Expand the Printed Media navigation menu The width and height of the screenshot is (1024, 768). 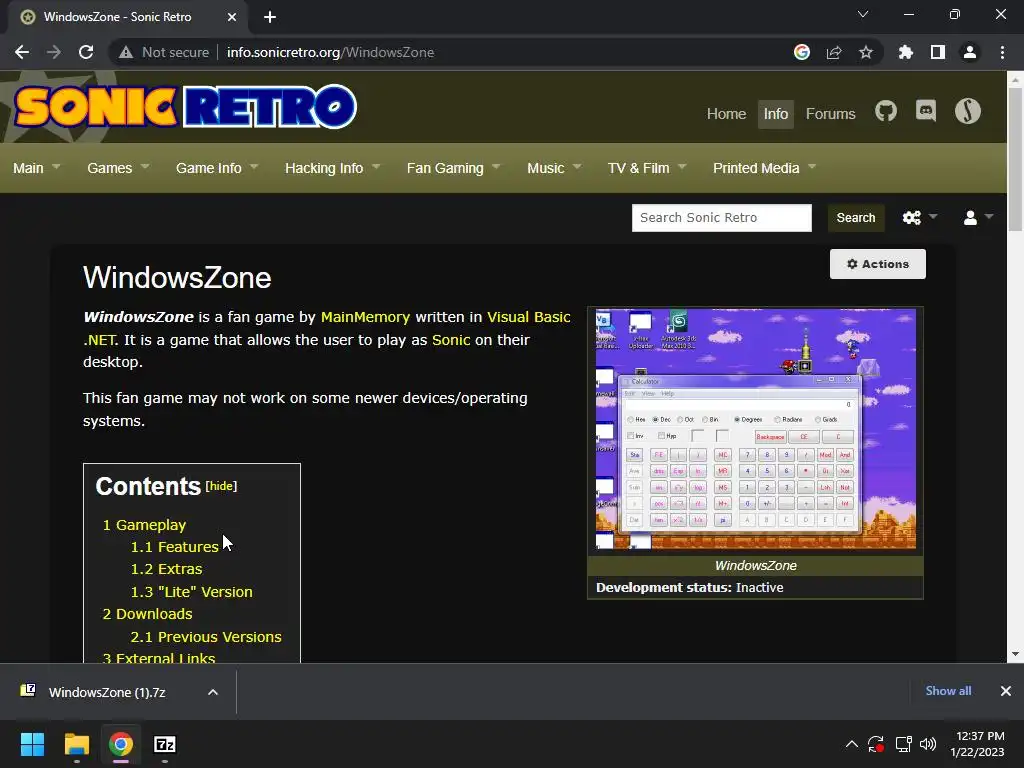click(764, 168)
